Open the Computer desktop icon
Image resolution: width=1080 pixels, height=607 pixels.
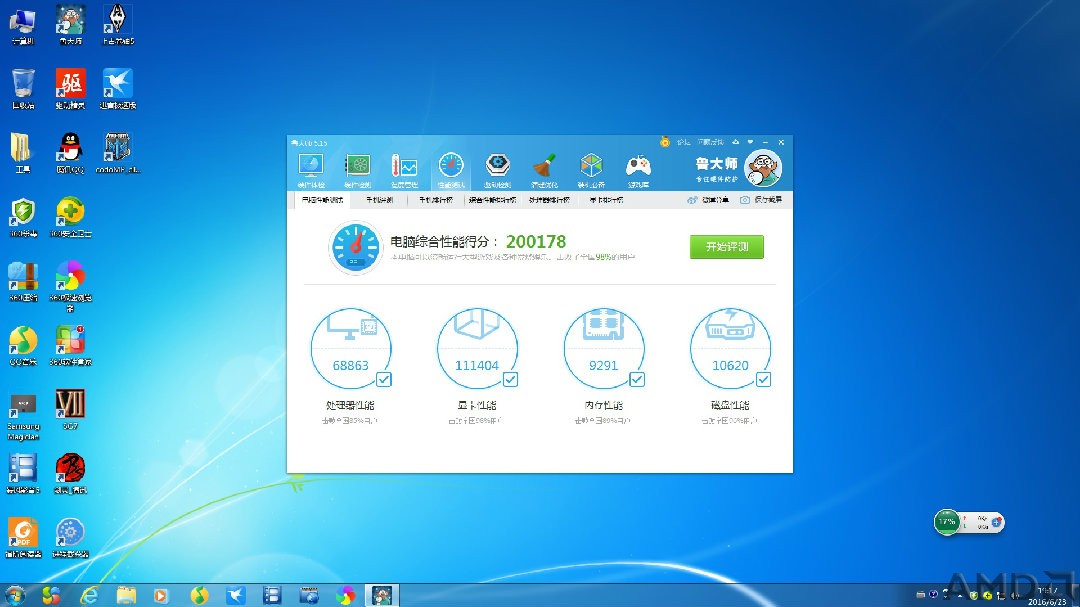[23, 27]
